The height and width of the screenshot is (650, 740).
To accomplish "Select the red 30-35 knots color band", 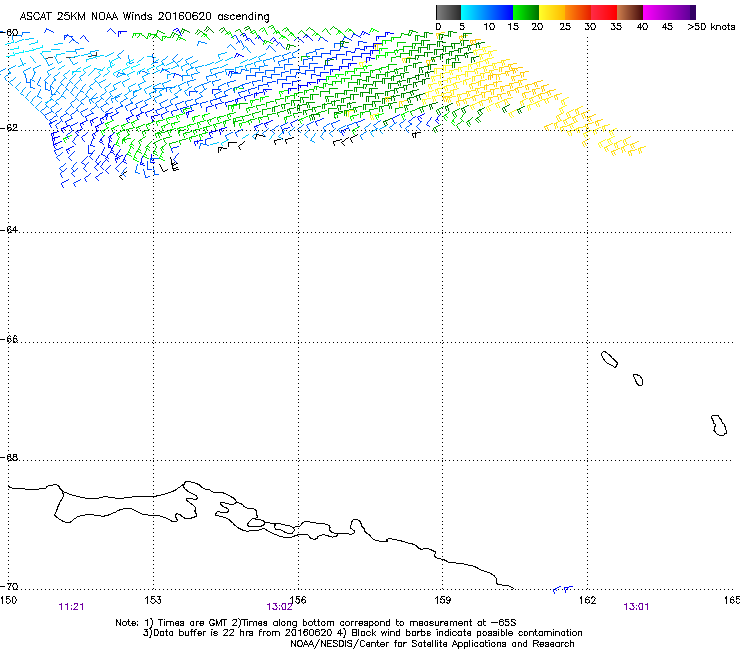I will pos(604,12).
